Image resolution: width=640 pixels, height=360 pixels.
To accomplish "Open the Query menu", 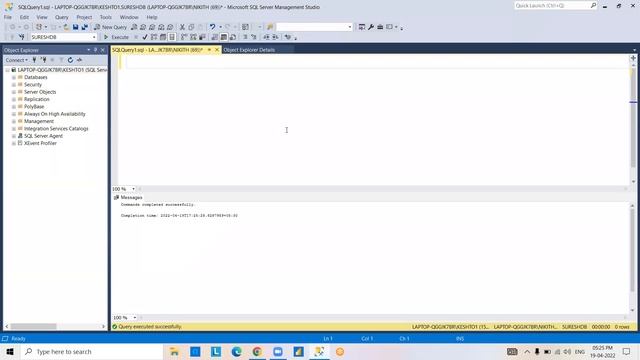I will tap(62, 17).
